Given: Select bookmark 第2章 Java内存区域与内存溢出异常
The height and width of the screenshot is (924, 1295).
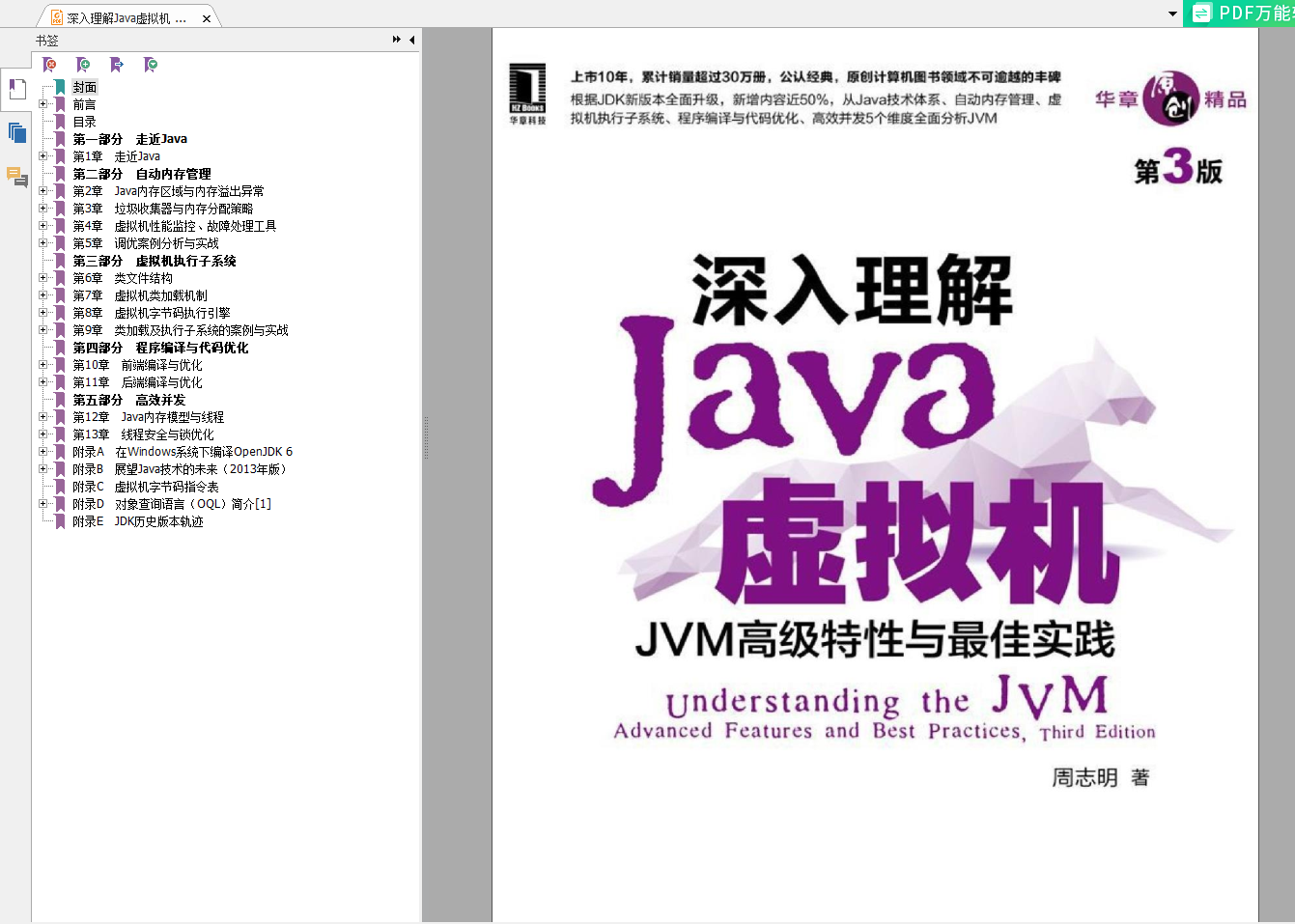Looking at the screenshot, I should 169,191.
